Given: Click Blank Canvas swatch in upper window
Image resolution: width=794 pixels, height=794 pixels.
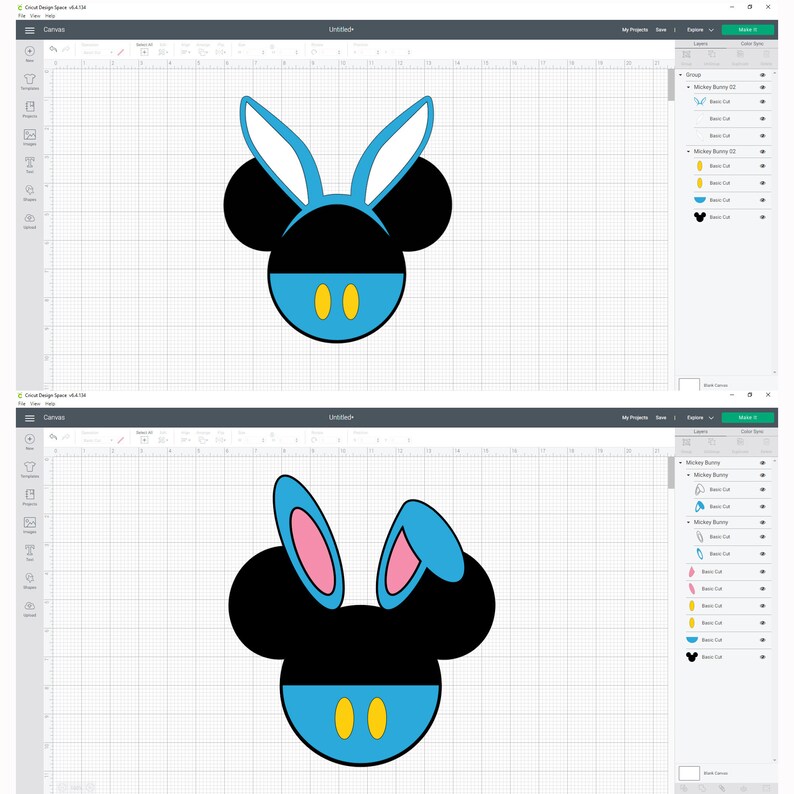Looking at the screenshot, I should pyautogui.click(x=689, y=384).
